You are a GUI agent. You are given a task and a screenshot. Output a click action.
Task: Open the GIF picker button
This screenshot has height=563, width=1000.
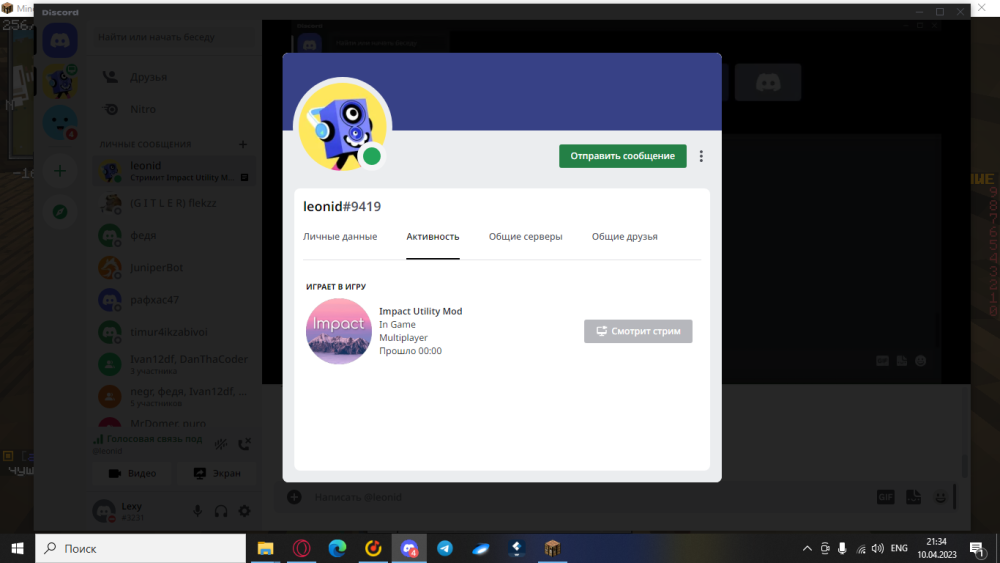pyautogui.click(x=885, y=497)
